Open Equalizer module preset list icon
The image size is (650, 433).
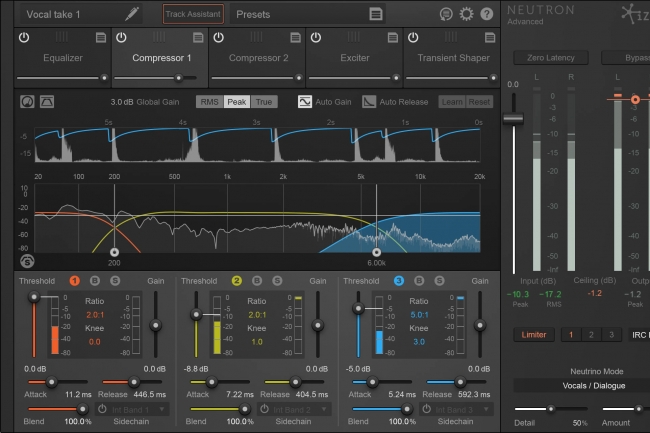point(101,38)
